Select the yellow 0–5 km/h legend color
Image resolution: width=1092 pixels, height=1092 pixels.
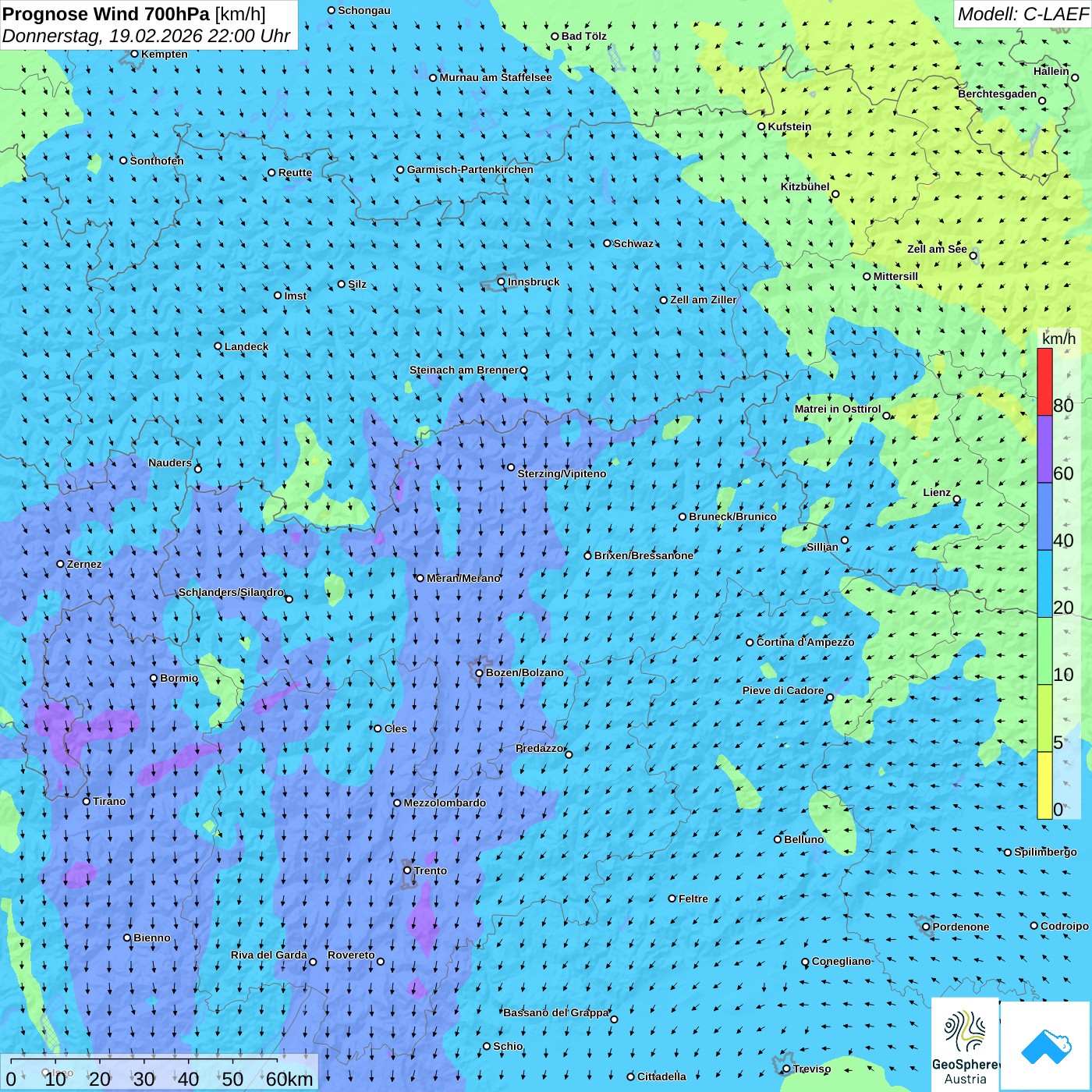tap(1044, 785)
